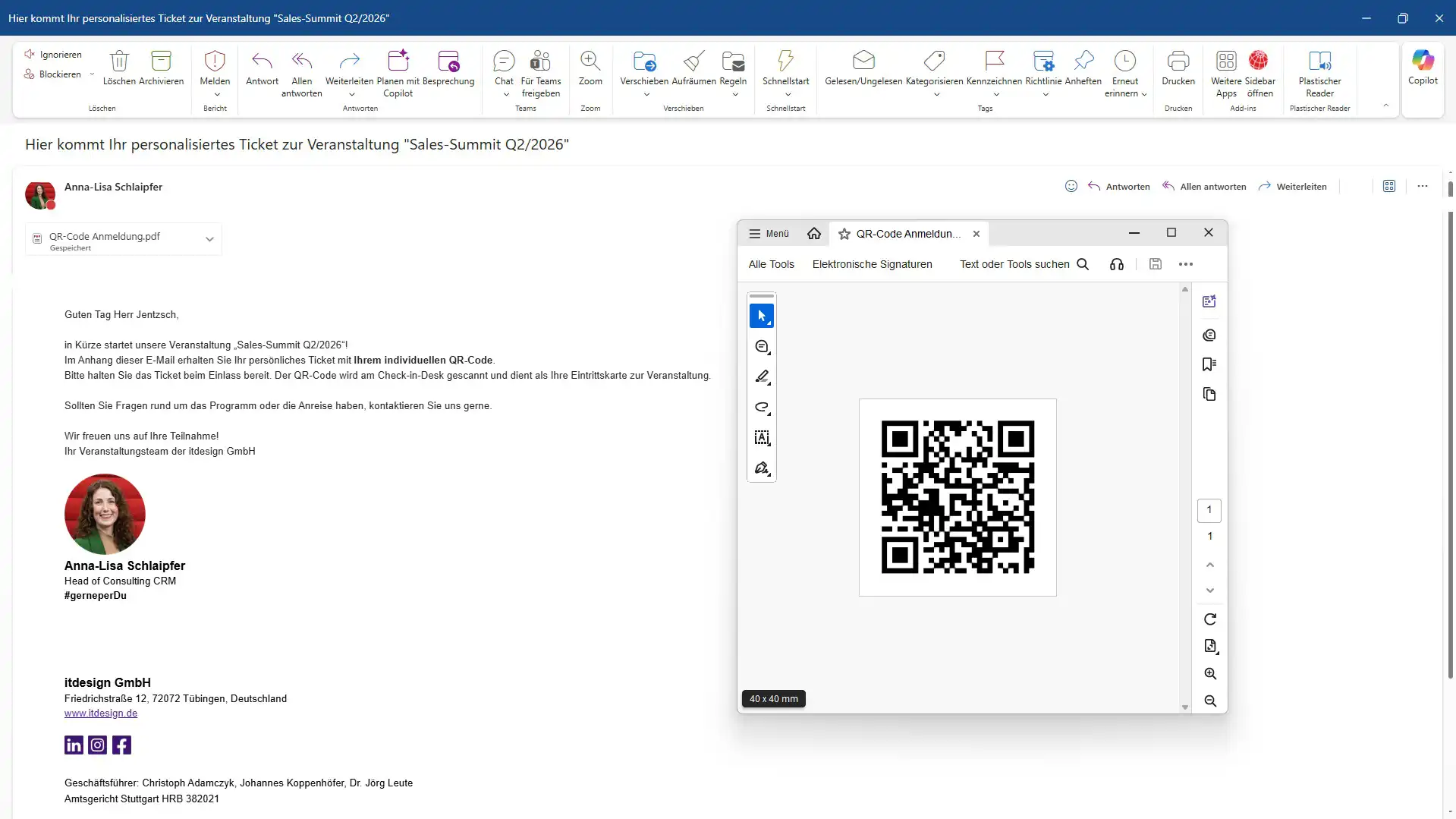The image size is (1456, 819).
Task: Open the Chat dropdown in Teams group
Action: [x=506, y=95]
